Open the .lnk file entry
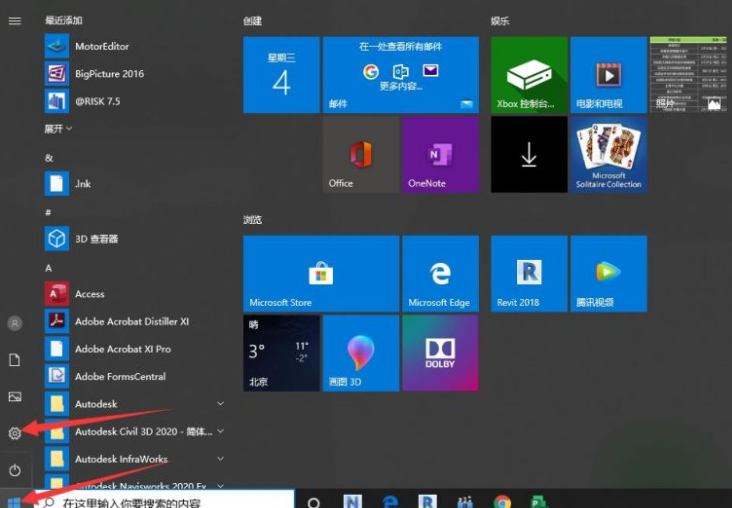 (135, 183)
